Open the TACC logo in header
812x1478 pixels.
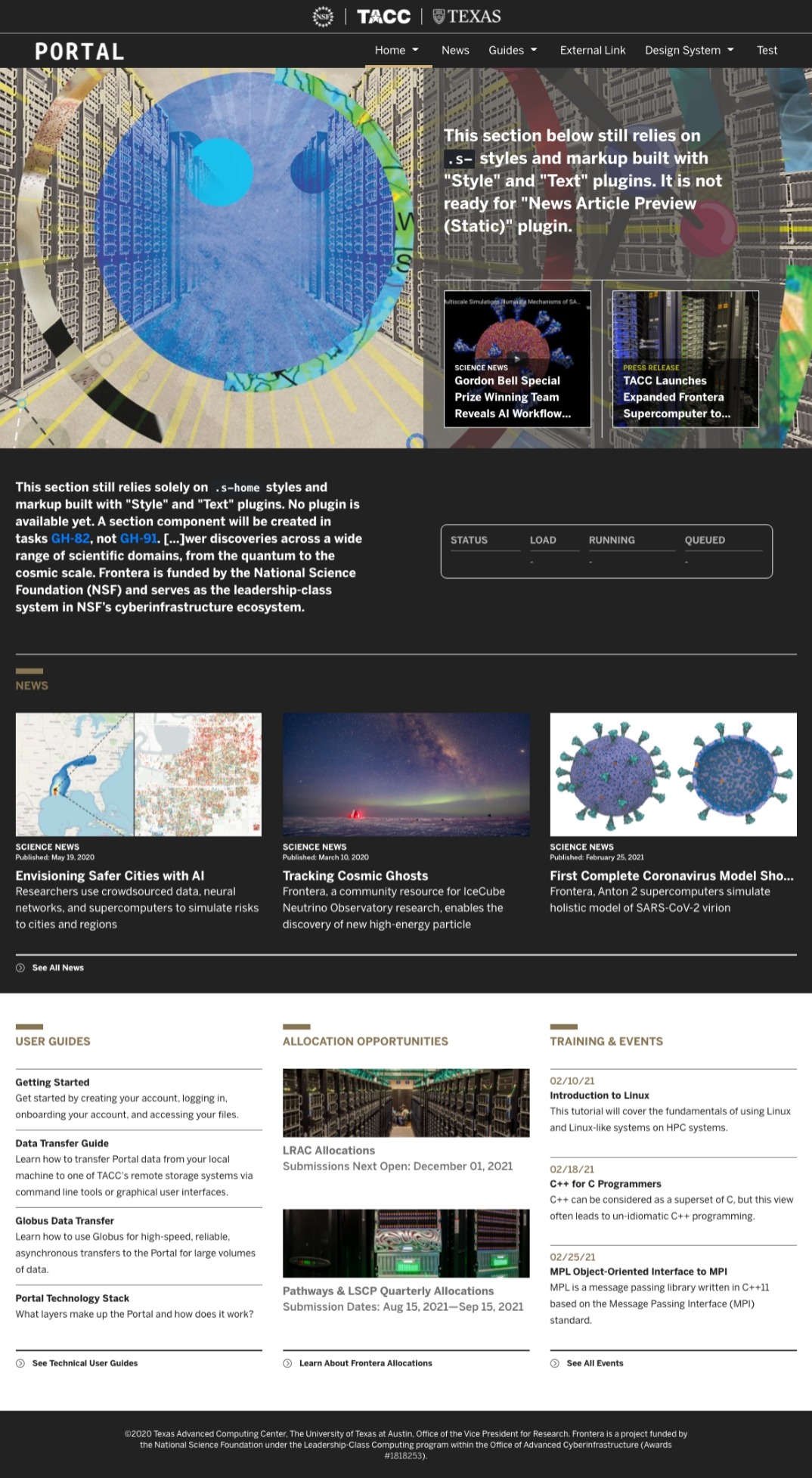pyautogui.click(x=383, y=17)
